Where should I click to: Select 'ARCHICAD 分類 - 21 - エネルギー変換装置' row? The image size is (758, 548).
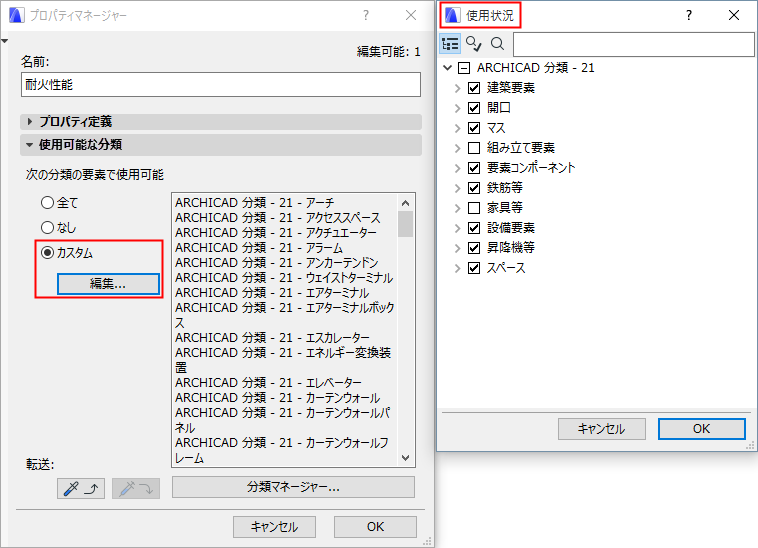coord(285,360)
